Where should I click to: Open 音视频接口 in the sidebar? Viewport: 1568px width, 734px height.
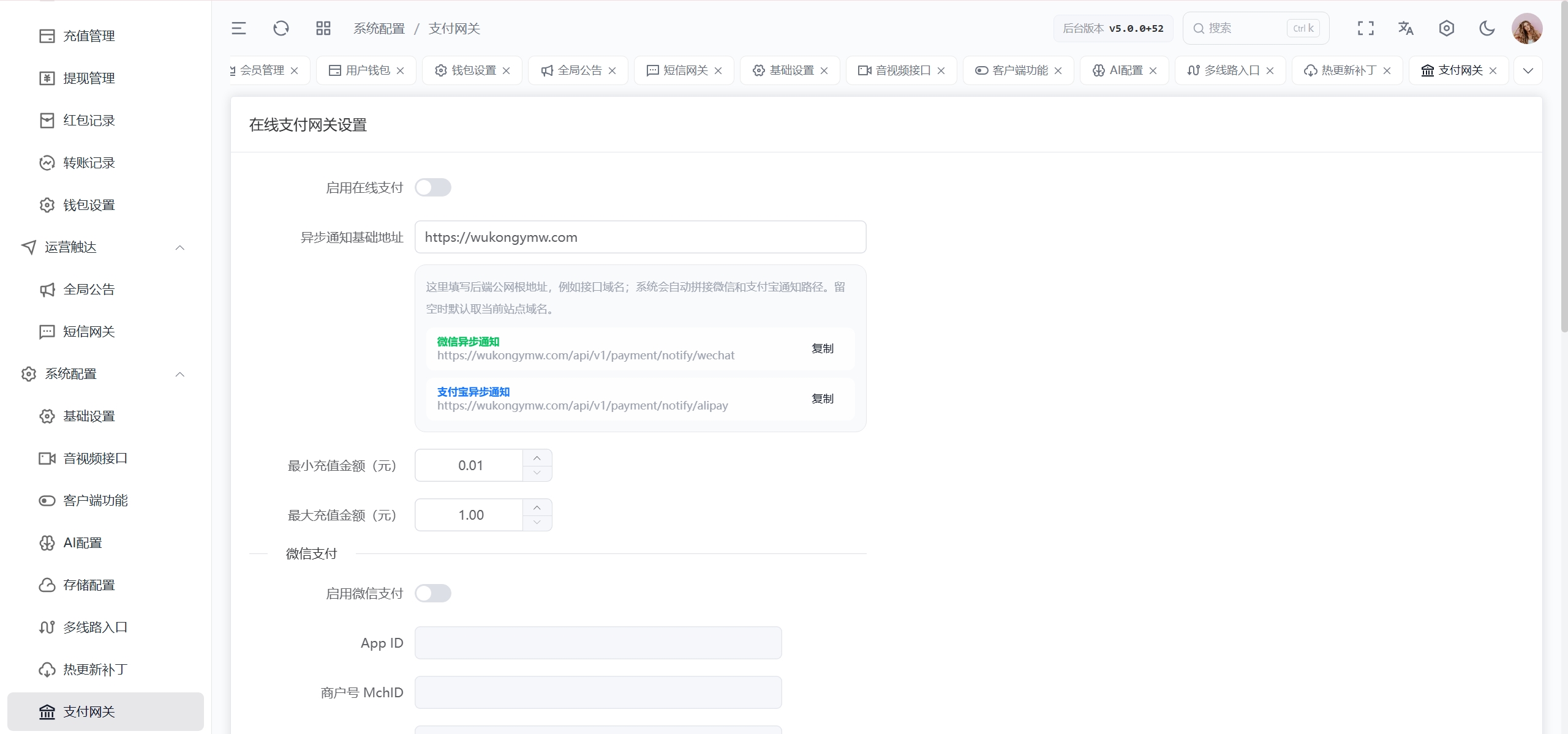pyautogui.click(x=105, y=459)
